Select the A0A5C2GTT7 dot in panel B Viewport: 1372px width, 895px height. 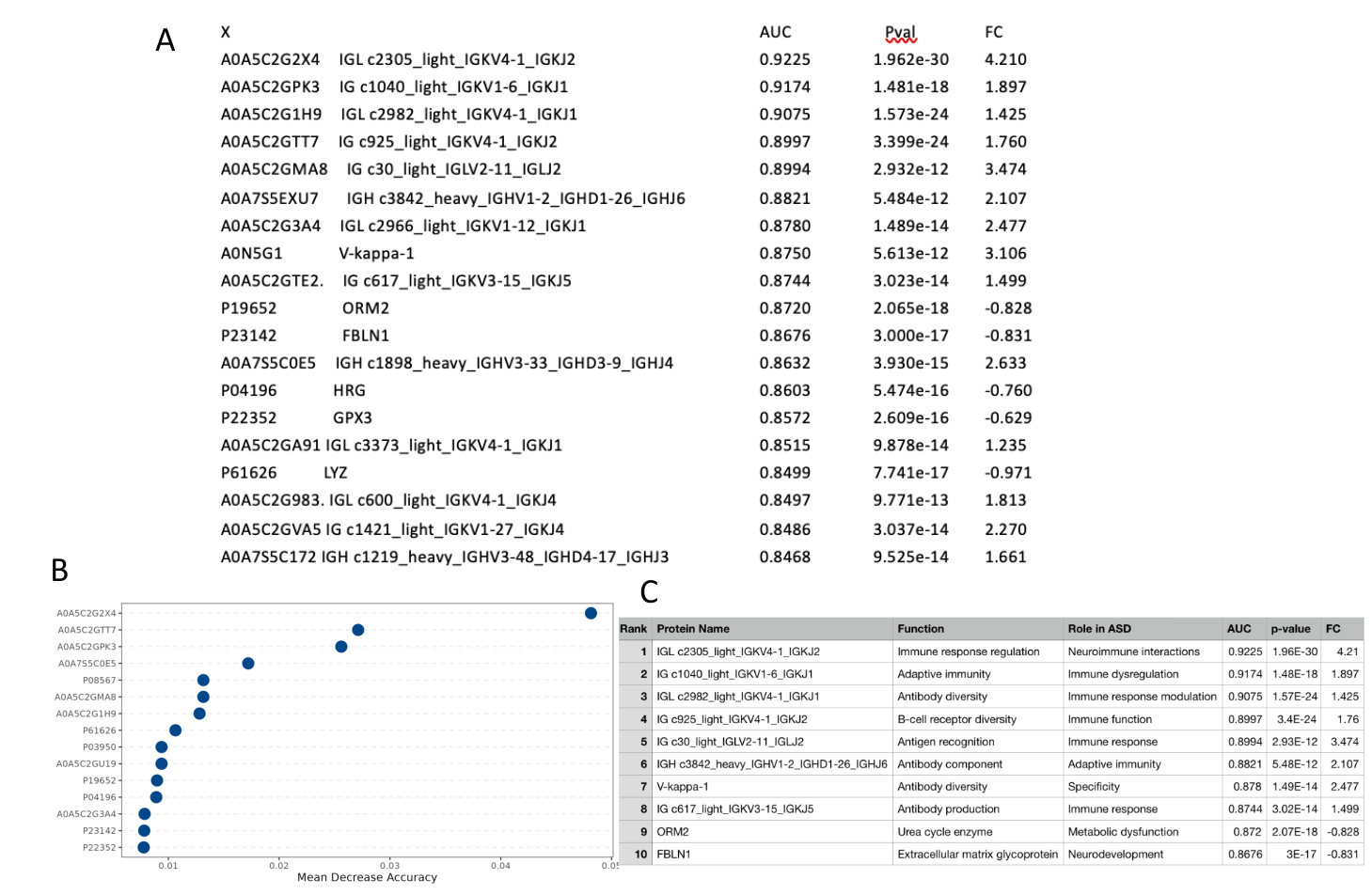pos(357,630)
